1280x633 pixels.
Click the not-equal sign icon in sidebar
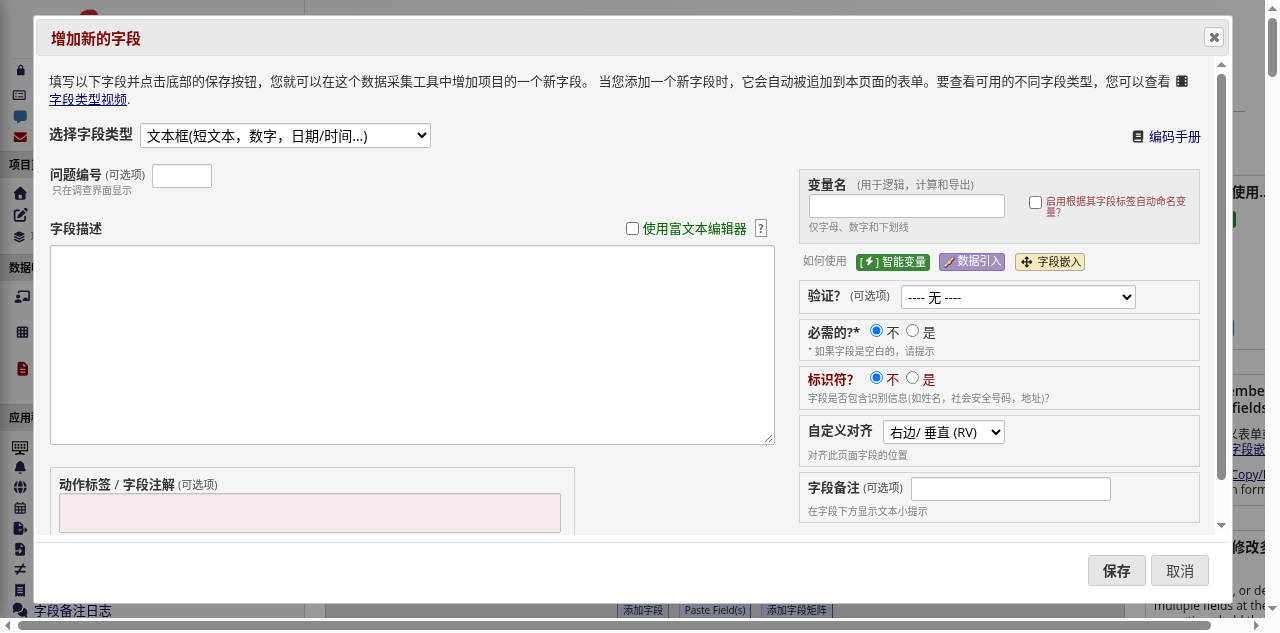(20, 569)
